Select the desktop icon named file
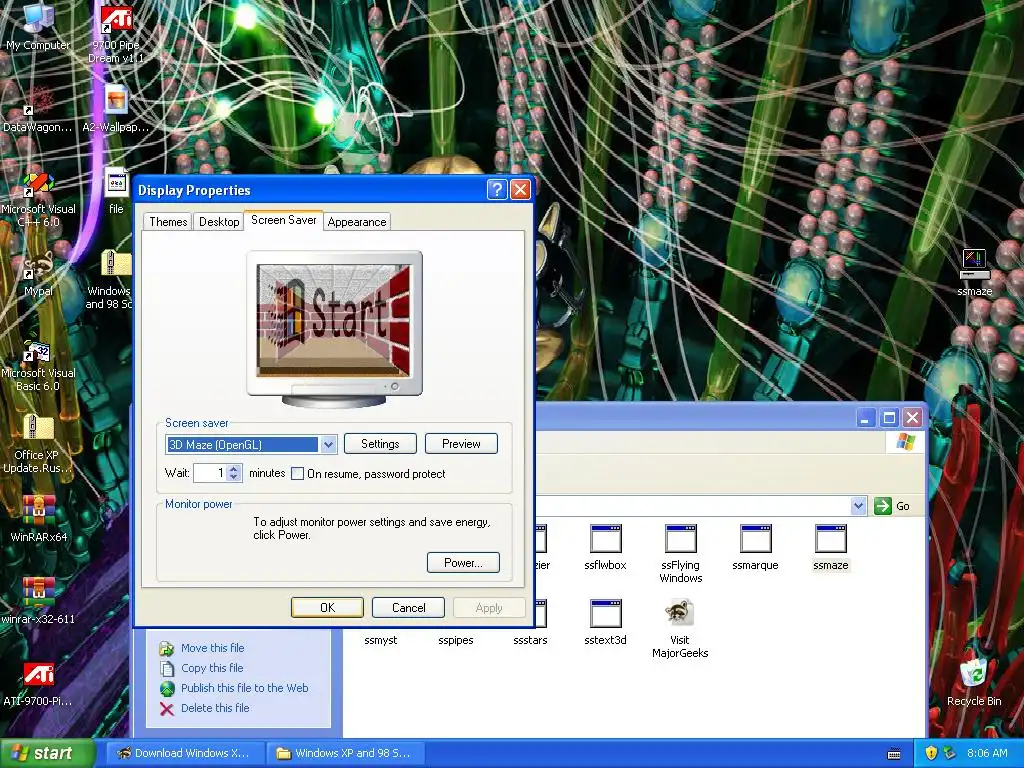This screenshot has height=768, width=1024. (116, 191)
